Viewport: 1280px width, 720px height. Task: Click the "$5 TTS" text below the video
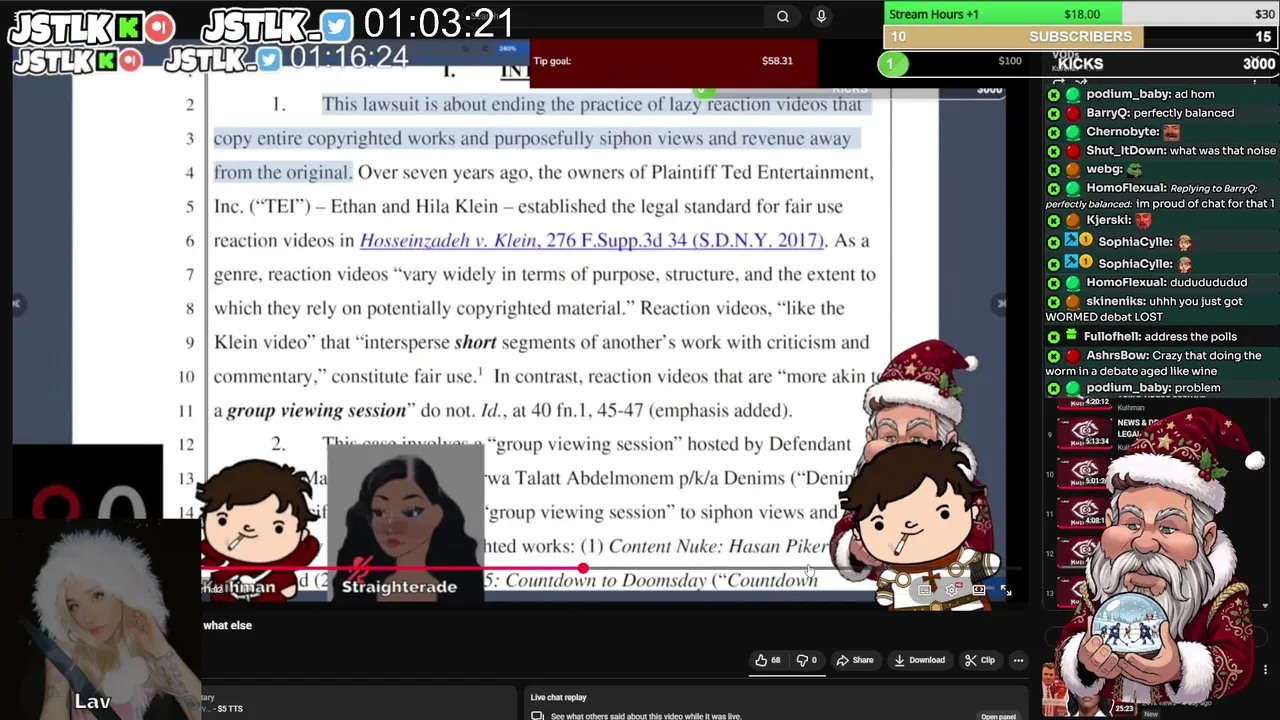coord(230,709)
